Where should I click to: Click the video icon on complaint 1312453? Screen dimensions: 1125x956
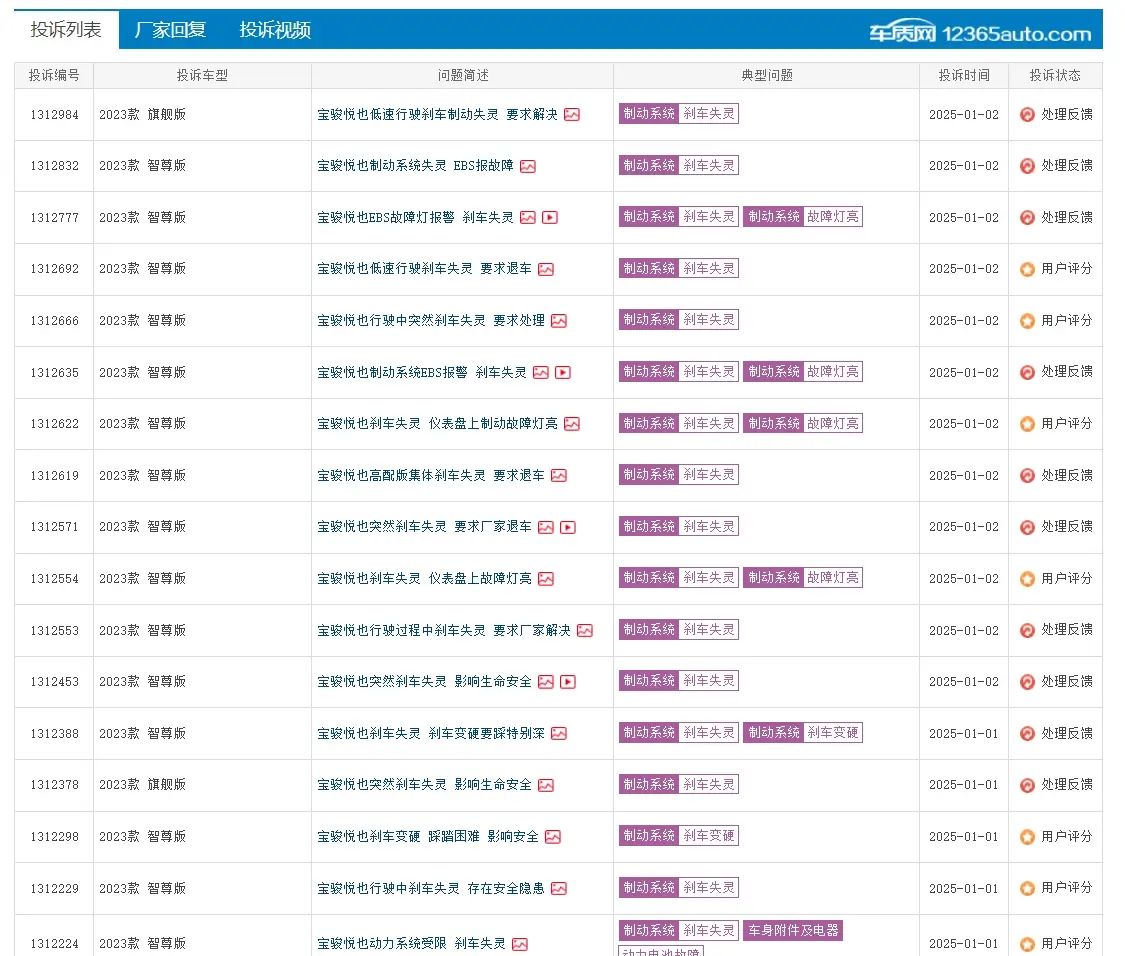[568, 682]
